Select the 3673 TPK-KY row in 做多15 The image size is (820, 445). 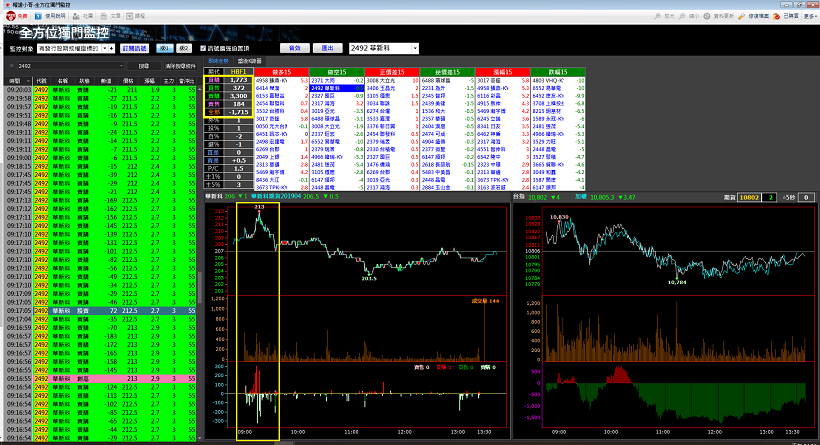pyautogui.click(x=281, y=187)
